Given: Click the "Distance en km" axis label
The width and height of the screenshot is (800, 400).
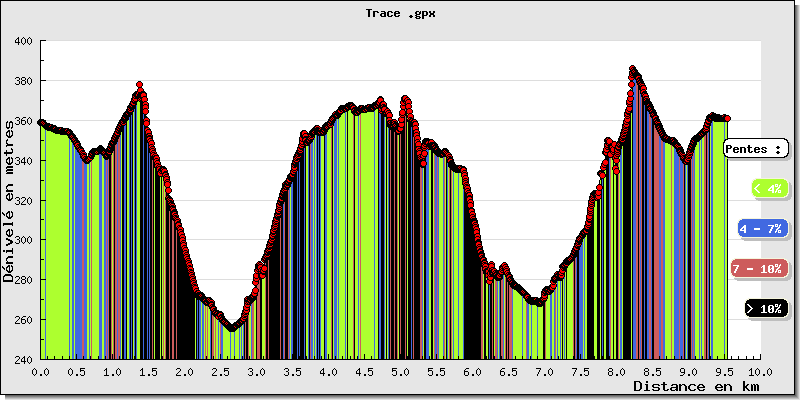Looking at the screenshot, I should click(696, 386).
